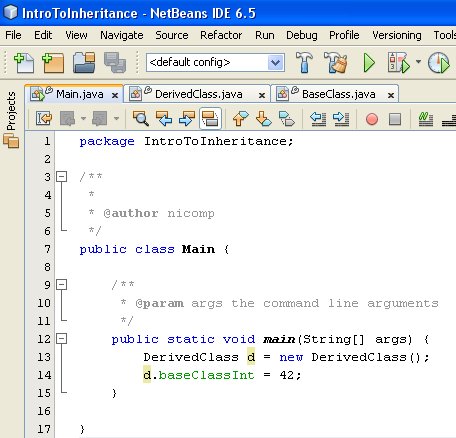456x438 pixels.
Task: Click the 'baseClassInt' field in line 14
Action: pyautogui.click(x=206, y=375)
